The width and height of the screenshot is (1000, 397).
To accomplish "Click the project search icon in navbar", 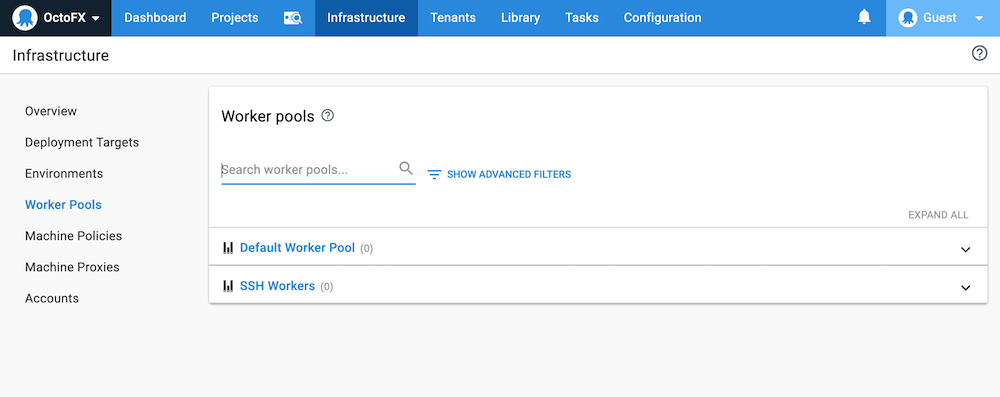I will (x=293, y=18).
